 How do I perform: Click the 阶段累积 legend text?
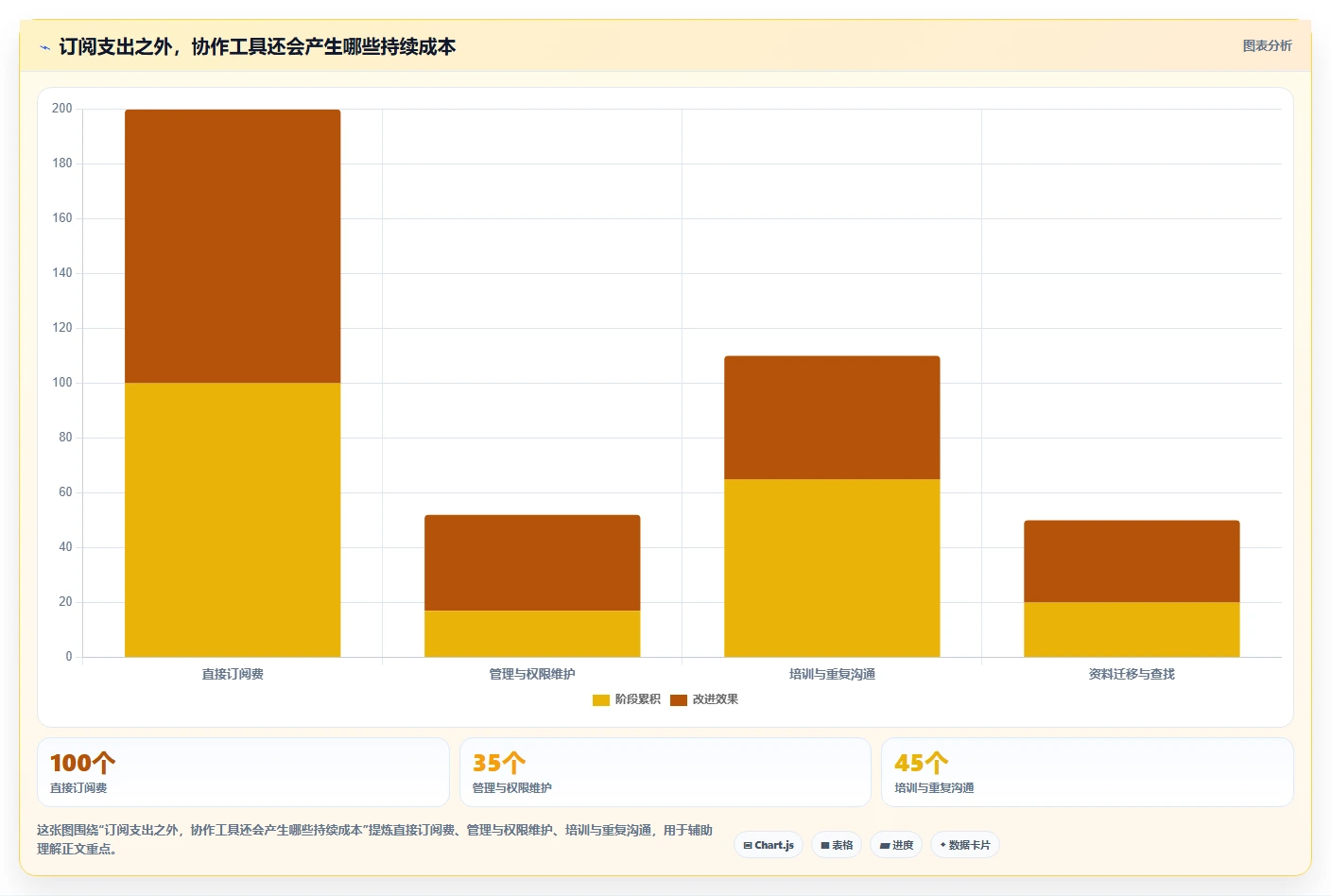click(x=638, y=699)
